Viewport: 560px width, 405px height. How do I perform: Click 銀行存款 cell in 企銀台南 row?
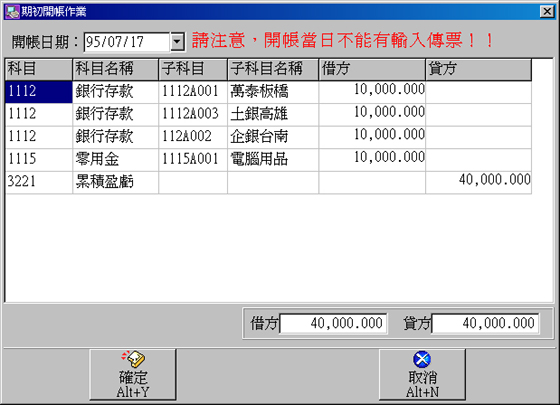(115, 137)
